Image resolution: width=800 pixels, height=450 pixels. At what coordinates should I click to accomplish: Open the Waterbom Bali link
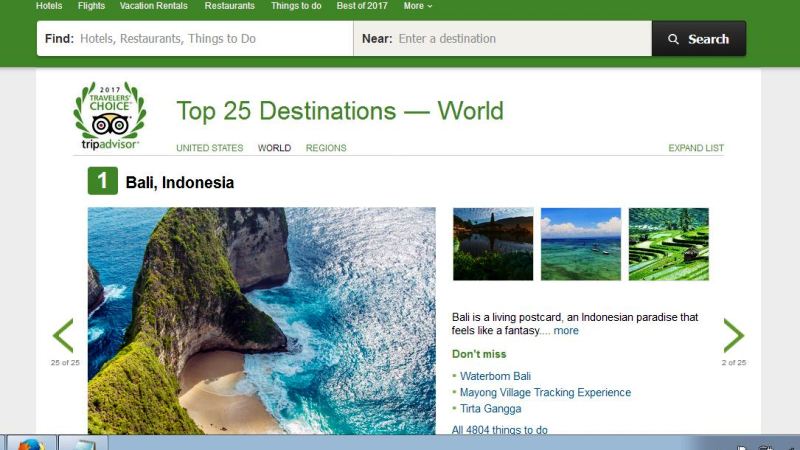click(x=495, y=376)
